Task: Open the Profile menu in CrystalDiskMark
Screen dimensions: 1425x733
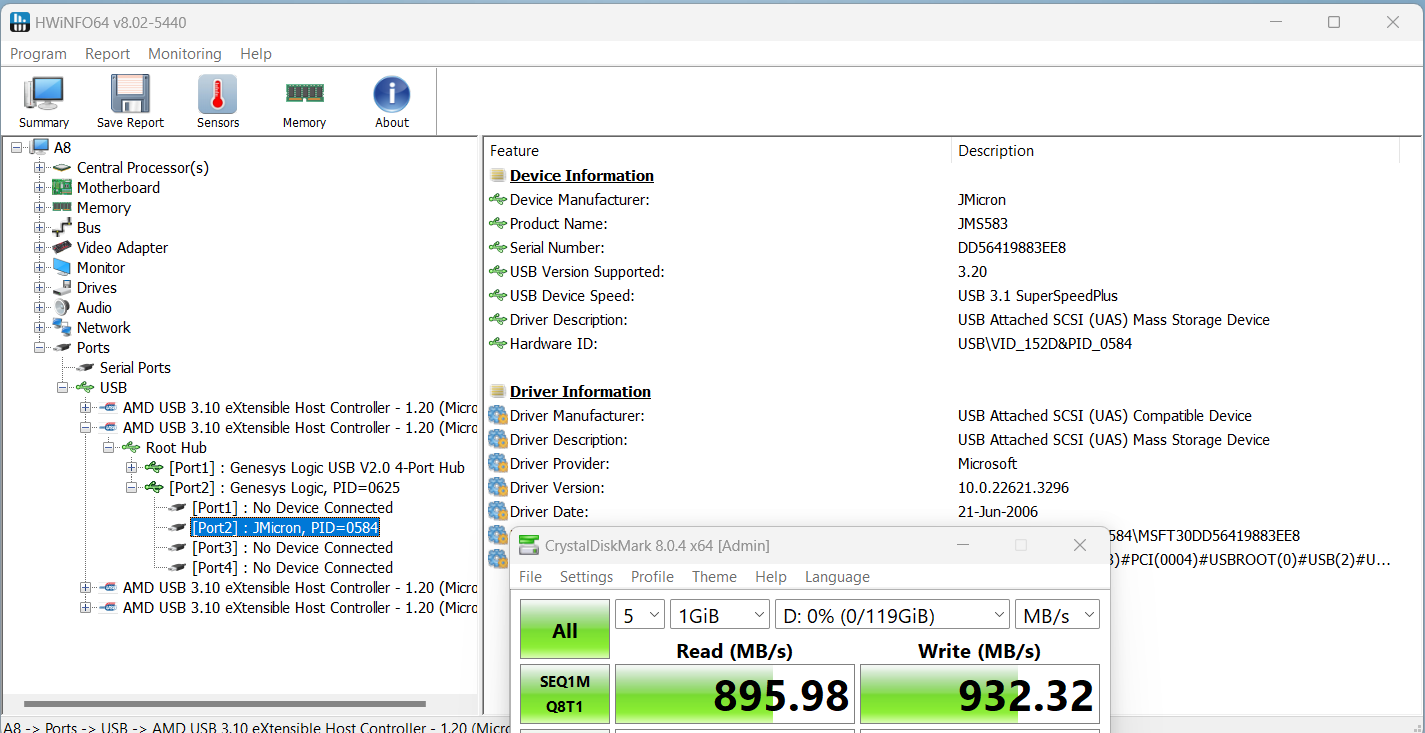Action: tap(652, 577)
